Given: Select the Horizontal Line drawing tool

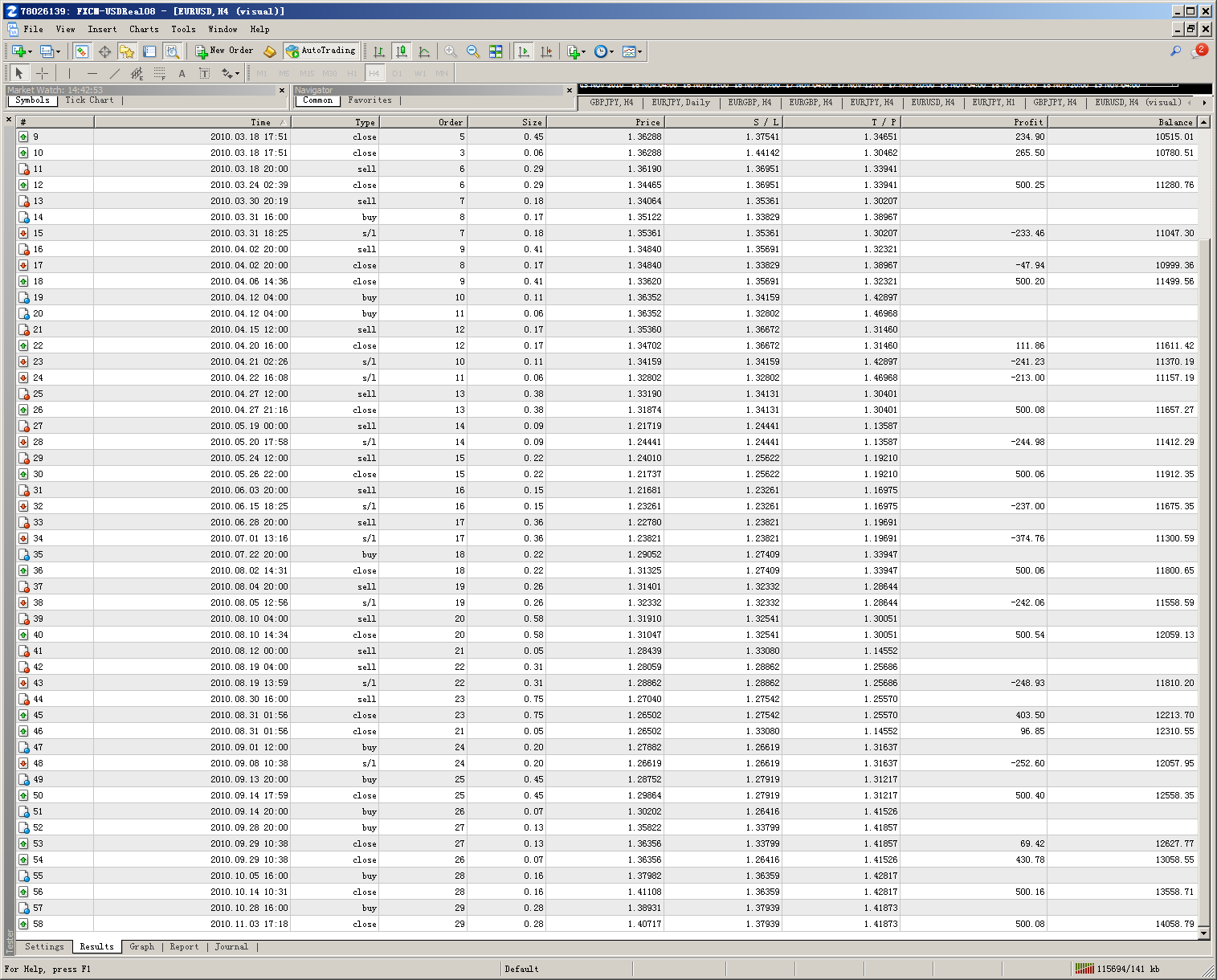Looking at the screenshot, I should point(92,73).
